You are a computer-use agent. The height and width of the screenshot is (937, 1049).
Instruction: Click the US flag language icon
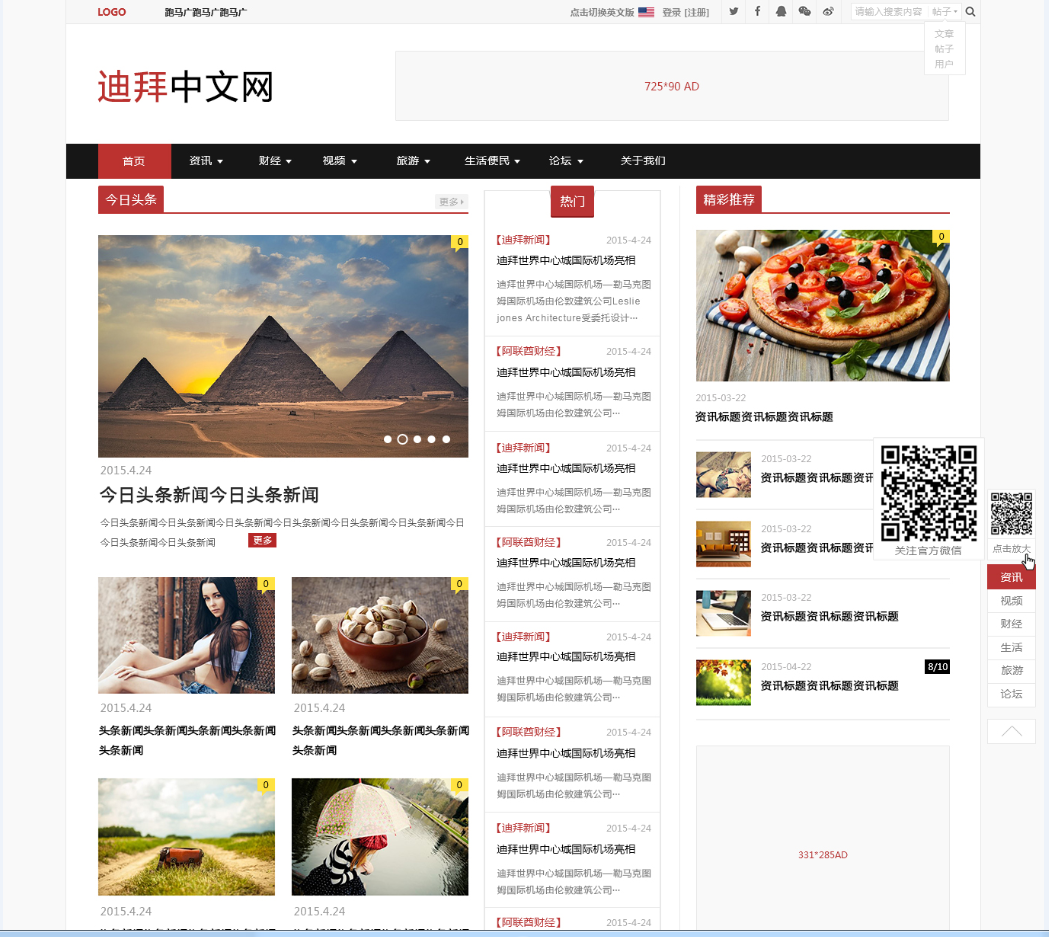646,12
